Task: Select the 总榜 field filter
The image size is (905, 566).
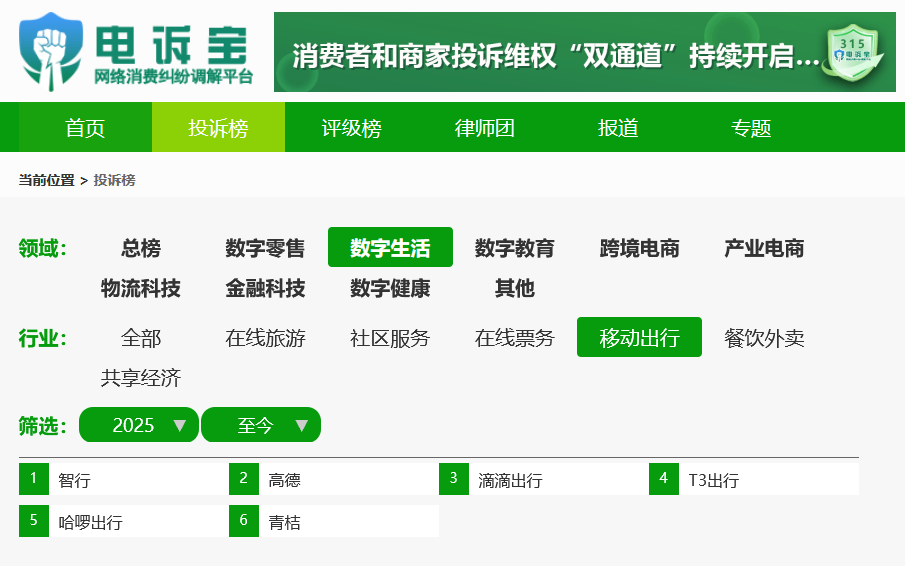Action: click(x=141, y=248)
